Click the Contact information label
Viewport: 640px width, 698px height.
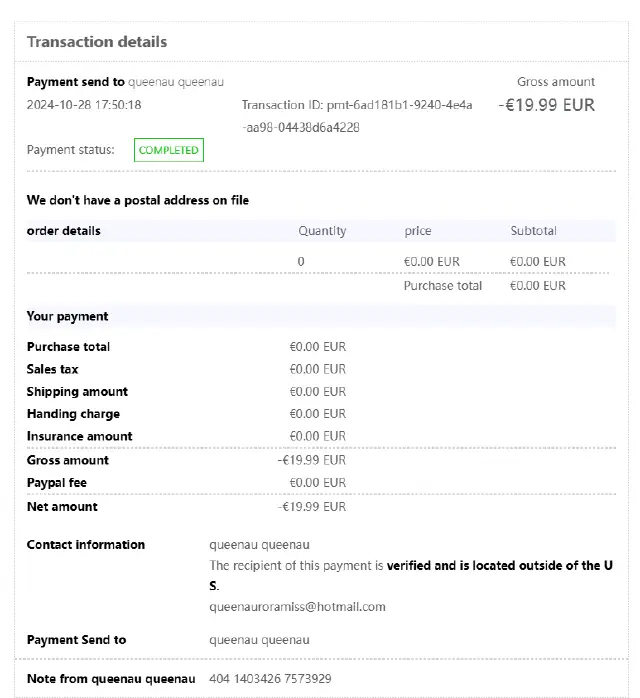pos(86,545)
